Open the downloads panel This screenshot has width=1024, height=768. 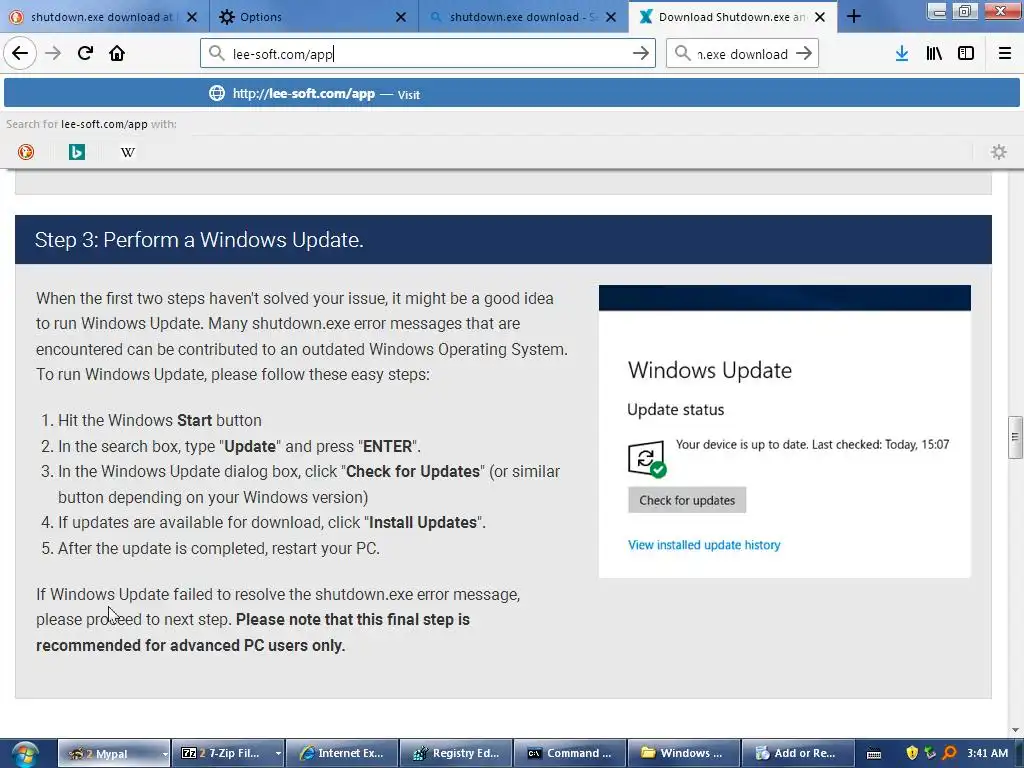(902, 54)
